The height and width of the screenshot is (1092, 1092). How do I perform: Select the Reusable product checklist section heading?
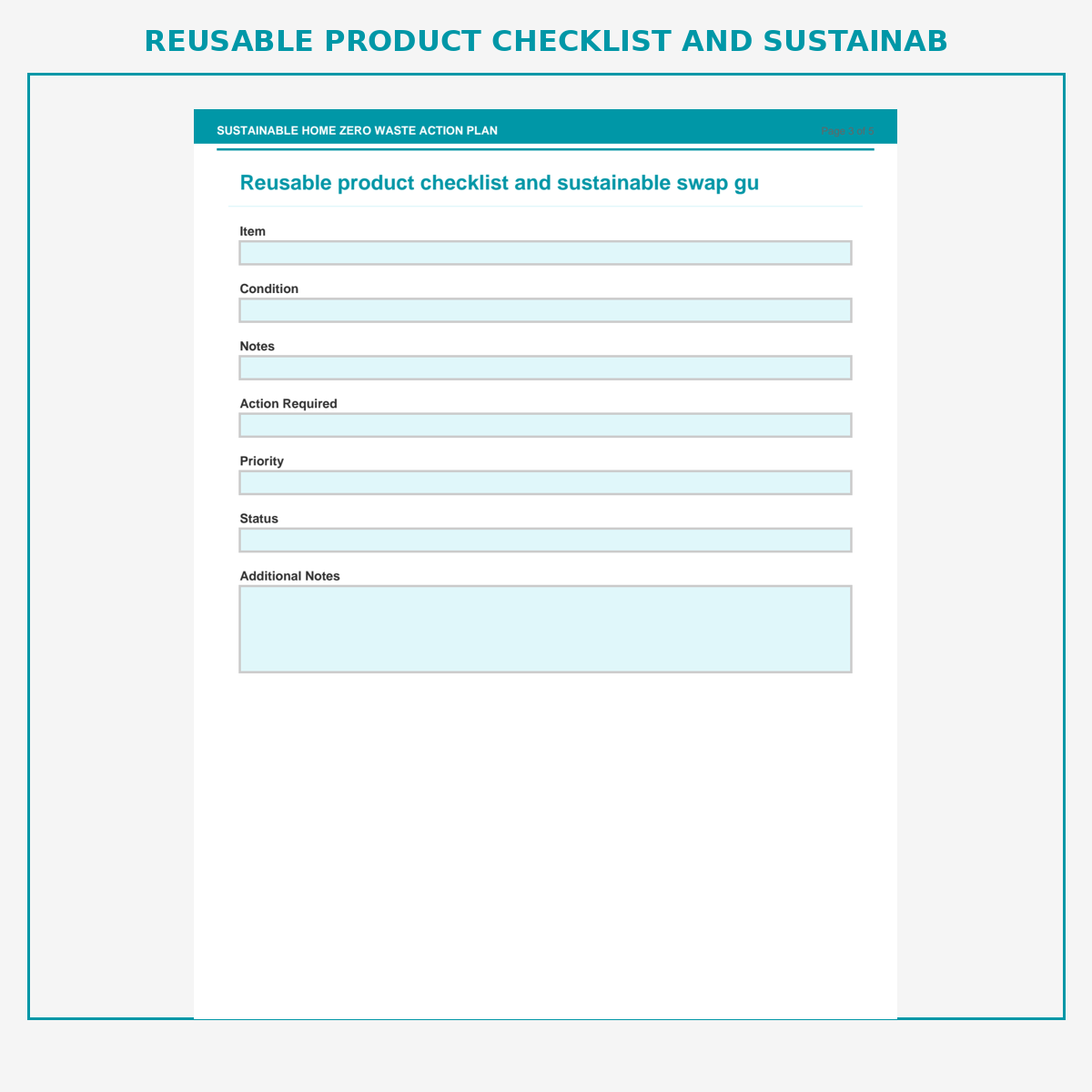click(500, 183)
